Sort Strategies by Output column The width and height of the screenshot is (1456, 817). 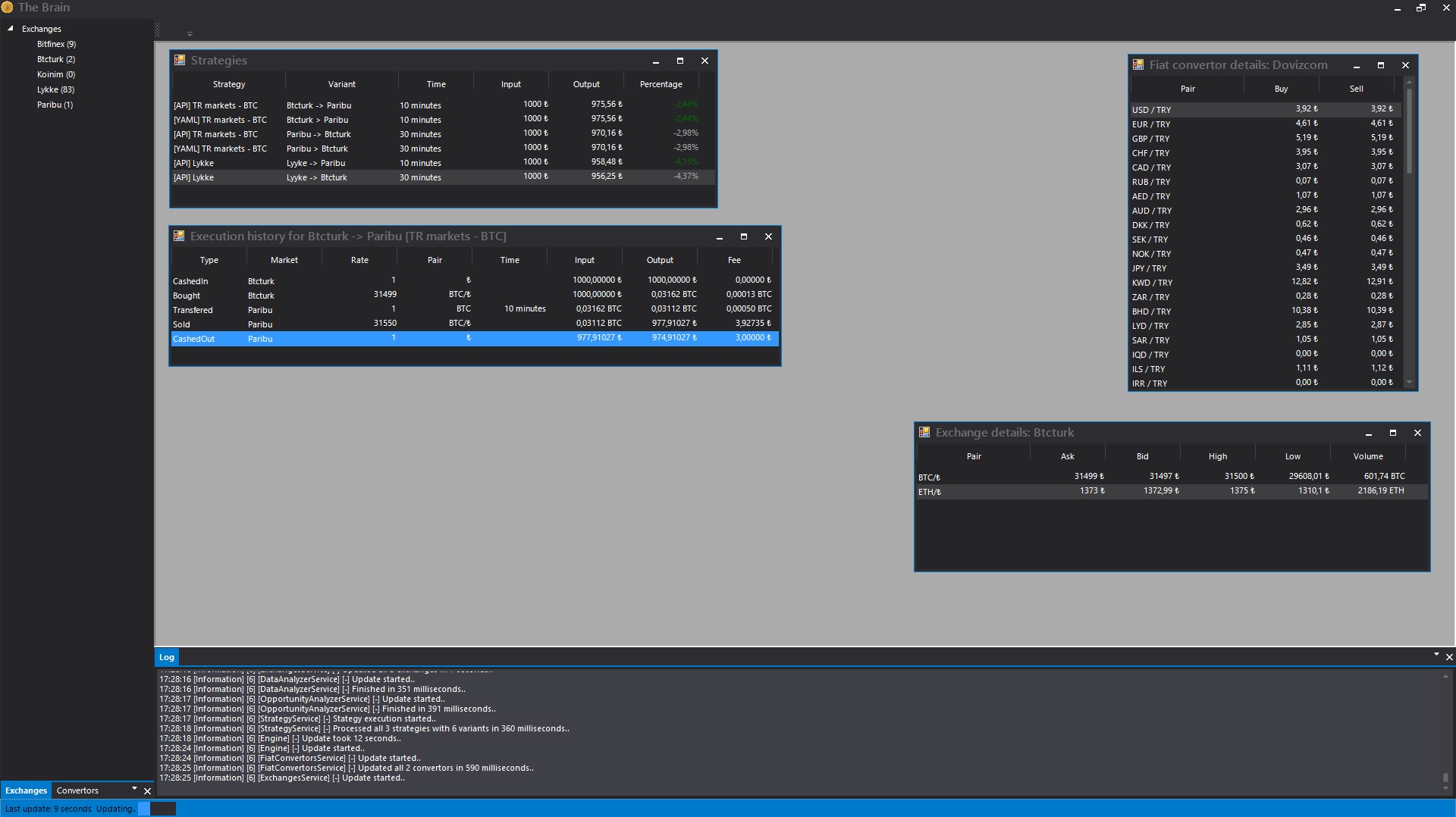[586, 84]
